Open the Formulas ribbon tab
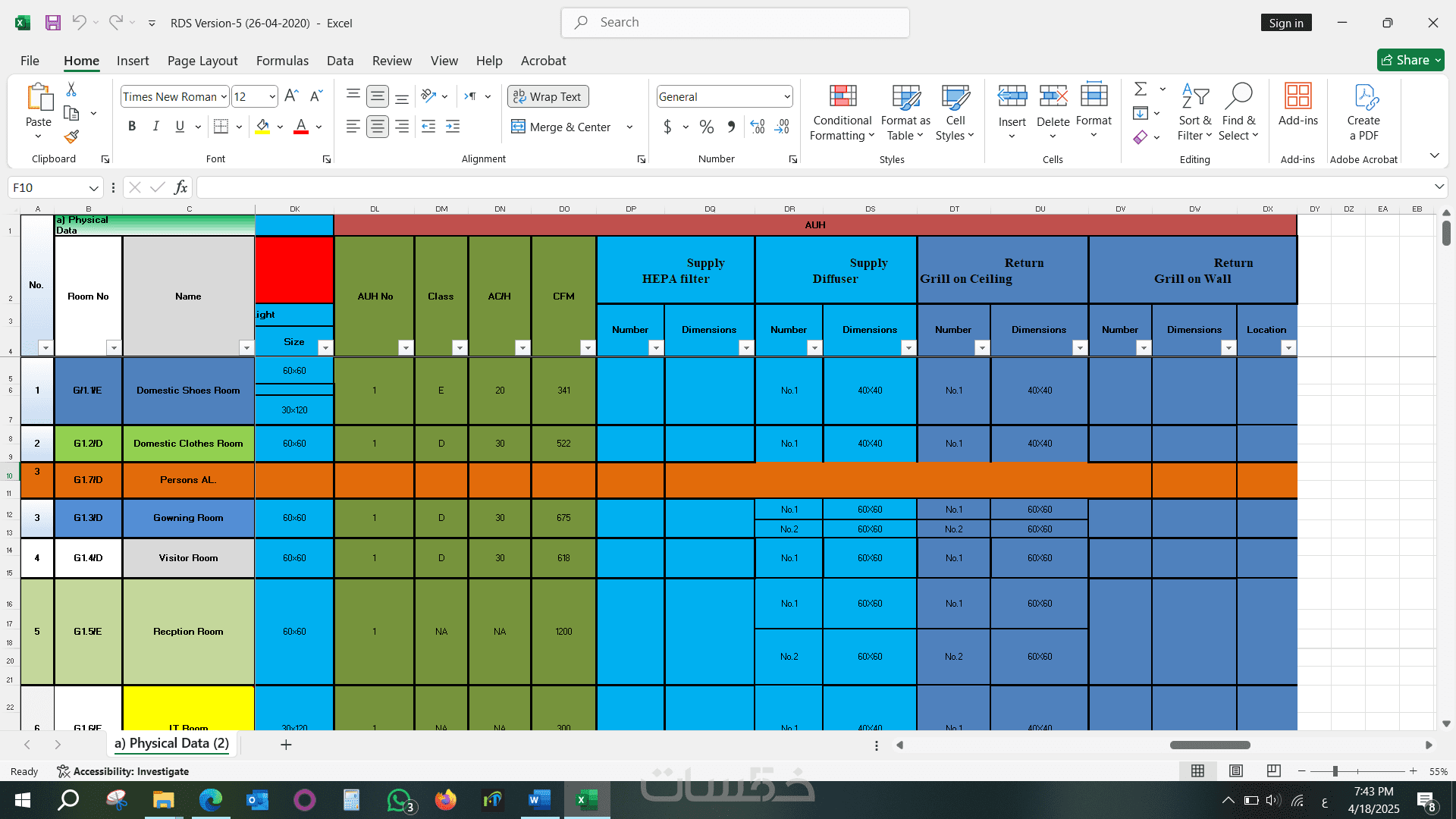The image size is (1456, 819). (x=282, y=61)
